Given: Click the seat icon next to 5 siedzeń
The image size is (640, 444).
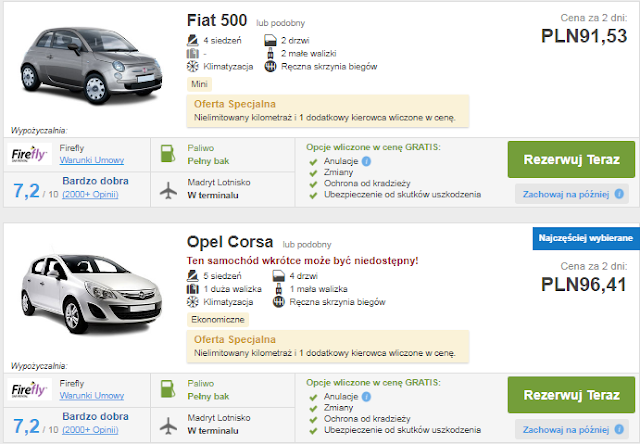Looking at the screenshot, I should click(x=194, y=275).
